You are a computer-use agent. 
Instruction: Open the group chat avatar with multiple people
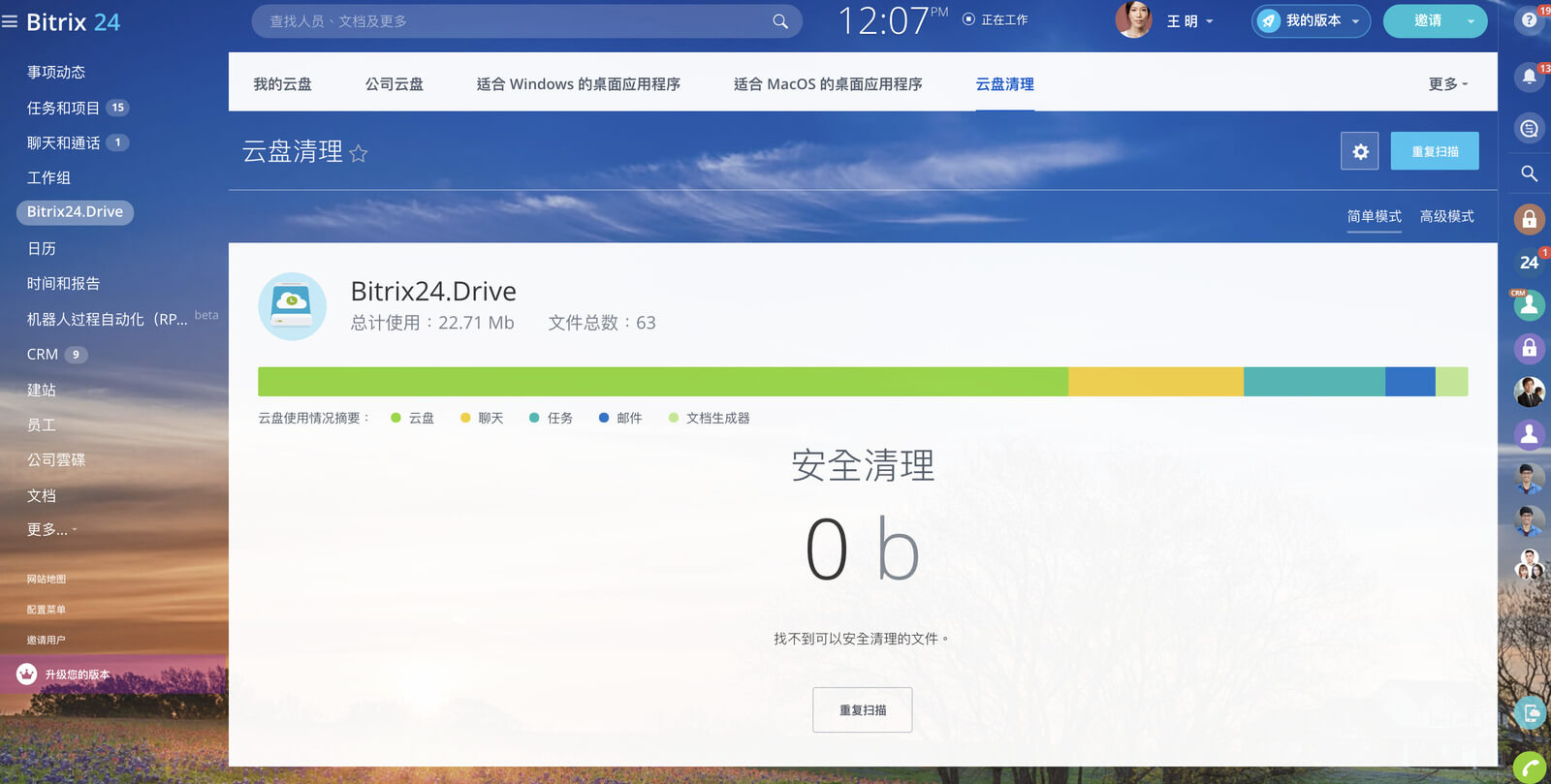pyautogui.click(x=1530, y=564)
